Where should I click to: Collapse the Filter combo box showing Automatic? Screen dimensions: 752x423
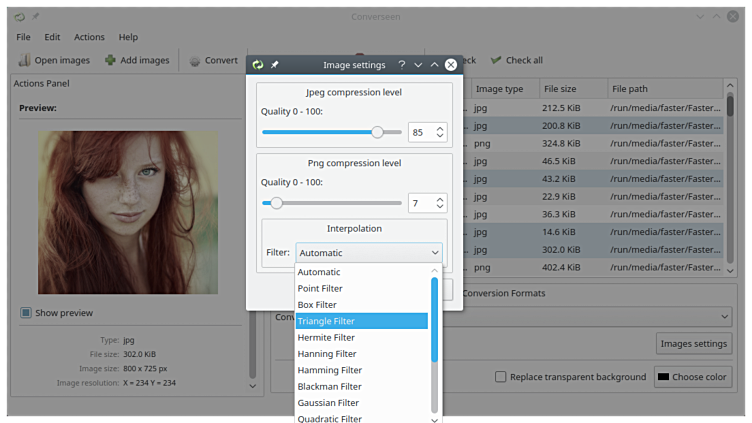[369, 253]
